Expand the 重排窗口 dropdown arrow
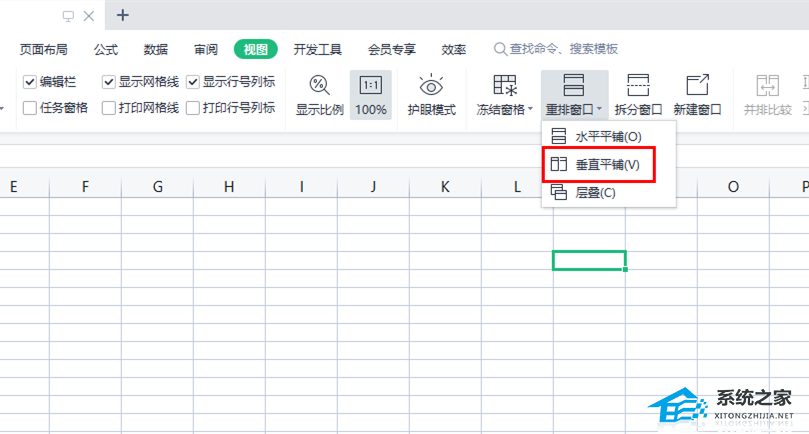This screenshot has width=809, height=434. pyautogui.click(x=599, y=109)
